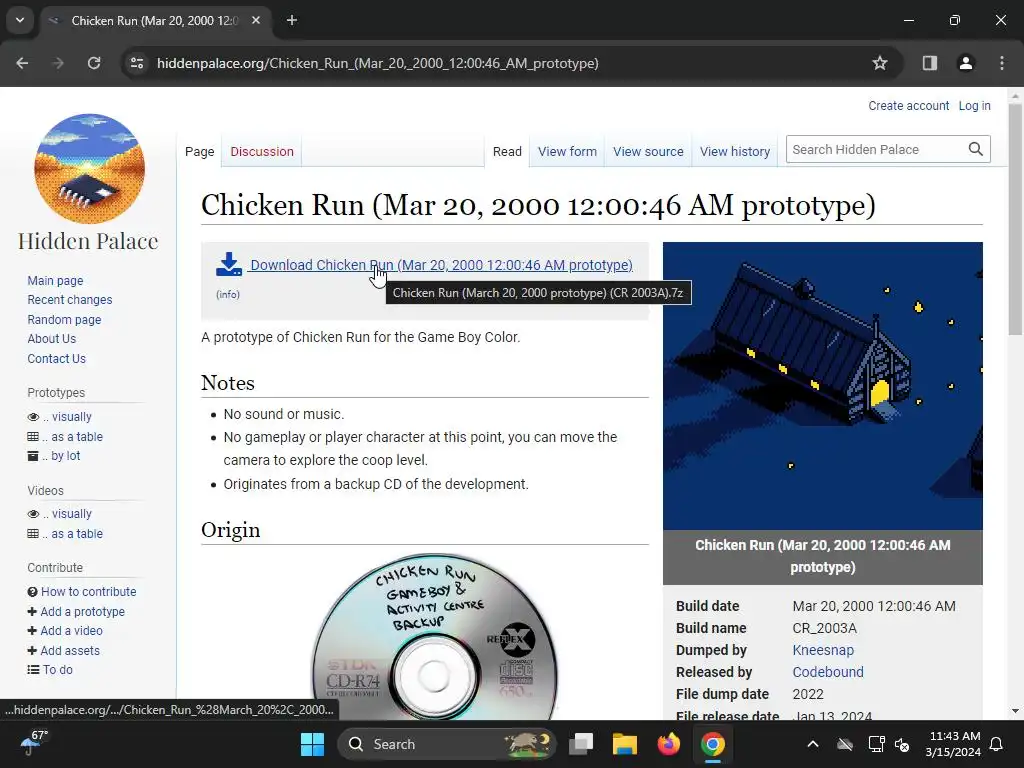Screen dimensions: 1024x768
Task: Open site information icon in address bar
Action: click(x=137, y=63)
